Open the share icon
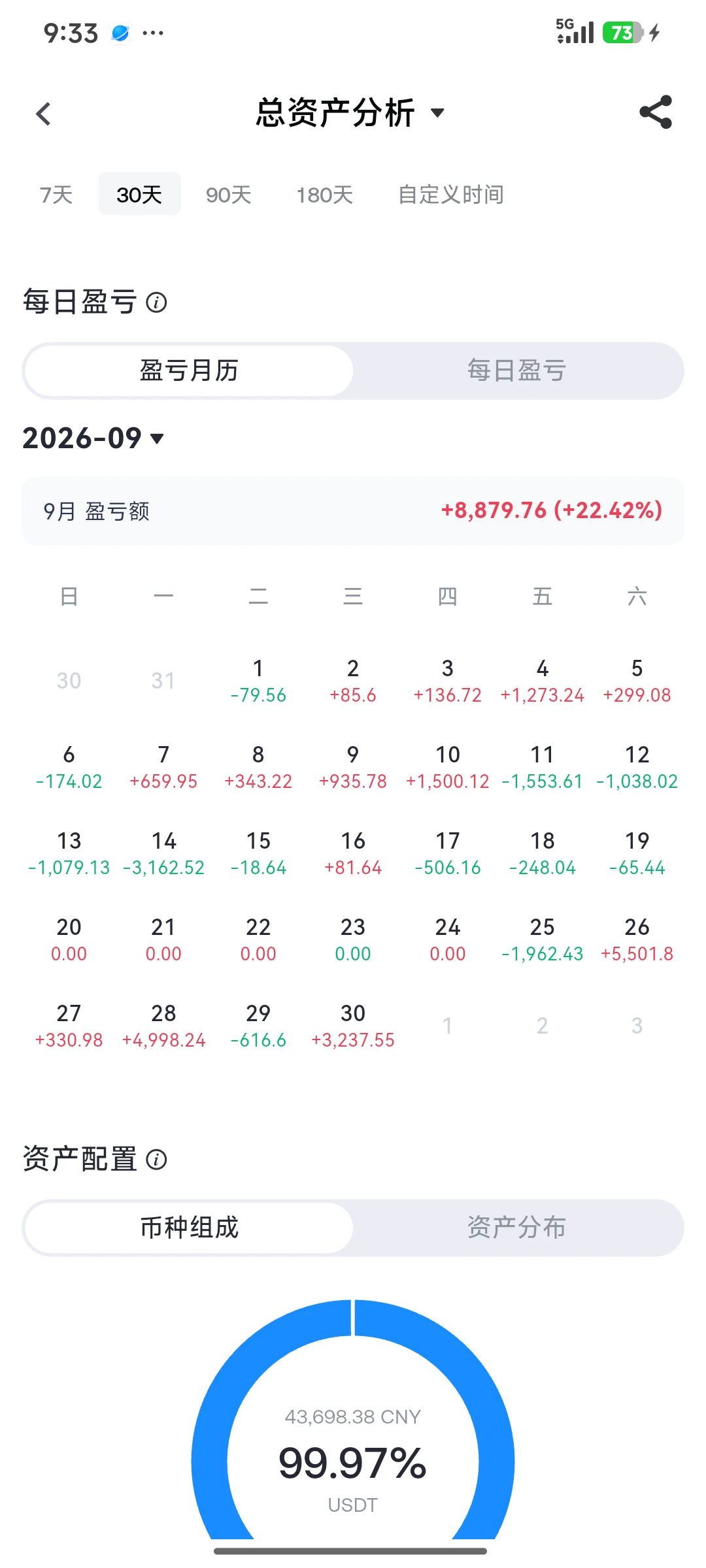 [656, 112]
